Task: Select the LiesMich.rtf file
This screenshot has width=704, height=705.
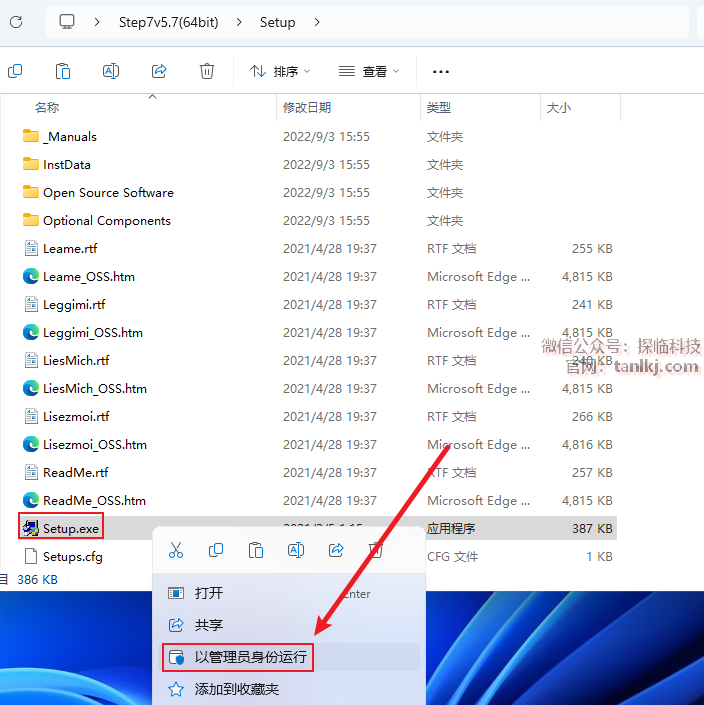Action: tap(66, 360)
